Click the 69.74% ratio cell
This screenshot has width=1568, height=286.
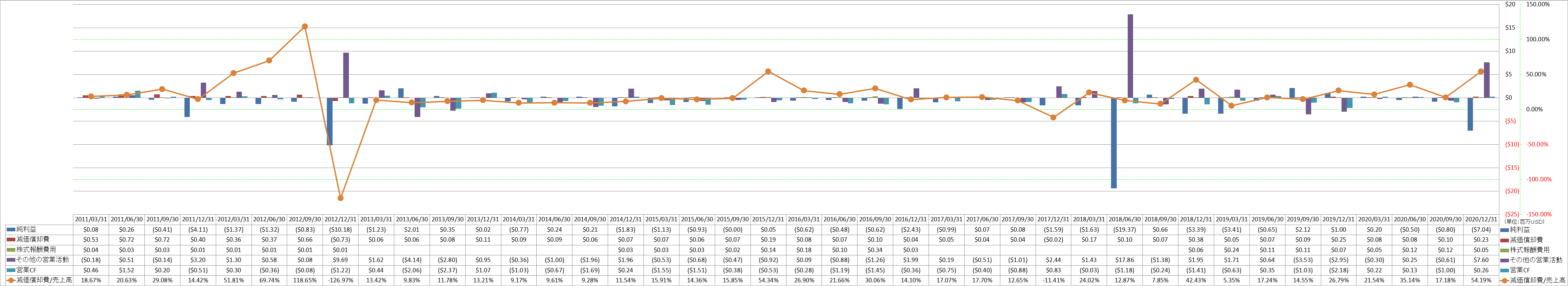(270, 281)
